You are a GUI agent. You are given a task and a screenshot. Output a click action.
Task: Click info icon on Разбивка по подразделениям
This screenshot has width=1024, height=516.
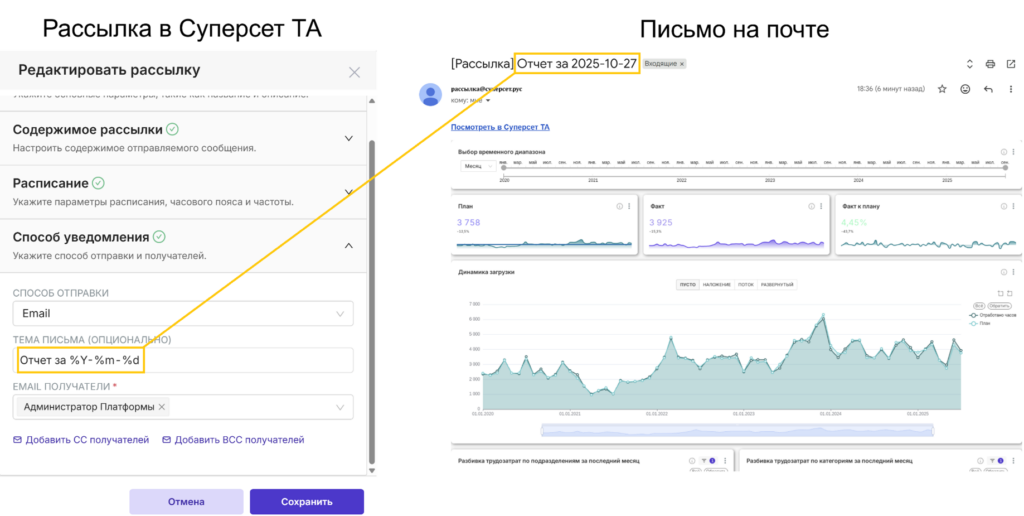tap(692, 461)
